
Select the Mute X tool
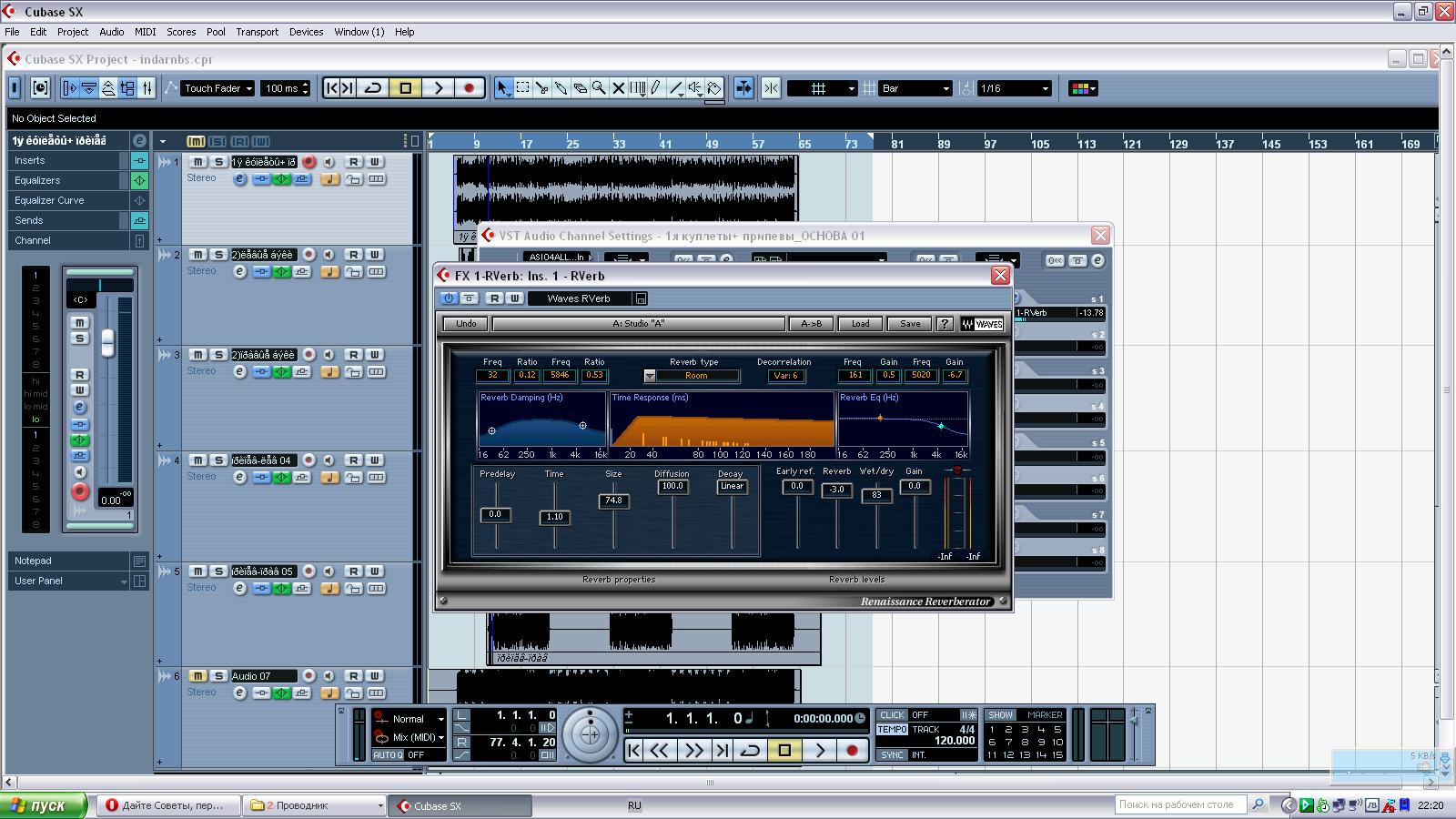pyautogui.click(x=619, y=88)
